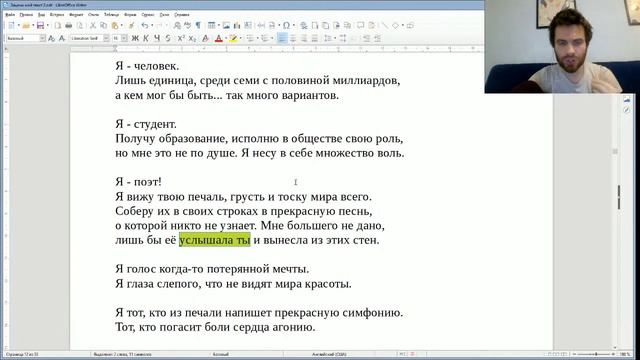
Task: Click the Open document folder icon
Action: [x=26, y=25]
